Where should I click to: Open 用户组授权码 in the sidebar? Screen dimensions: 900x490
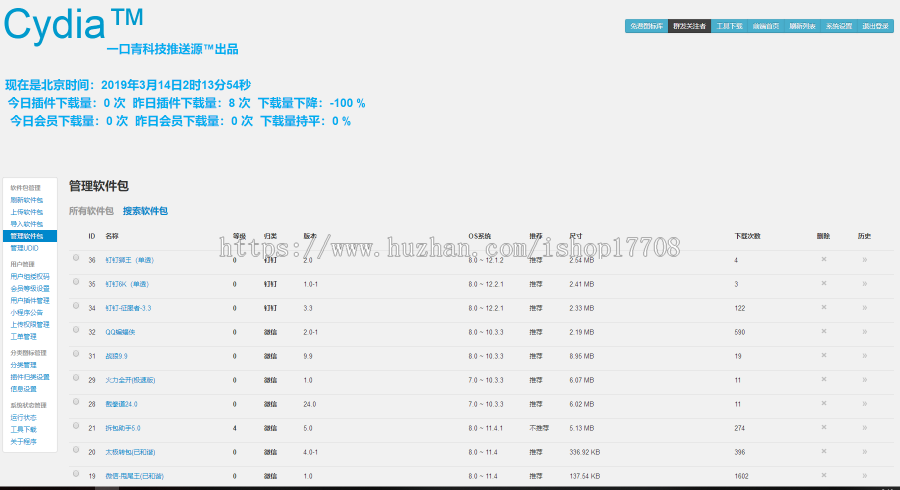[30, 277]
